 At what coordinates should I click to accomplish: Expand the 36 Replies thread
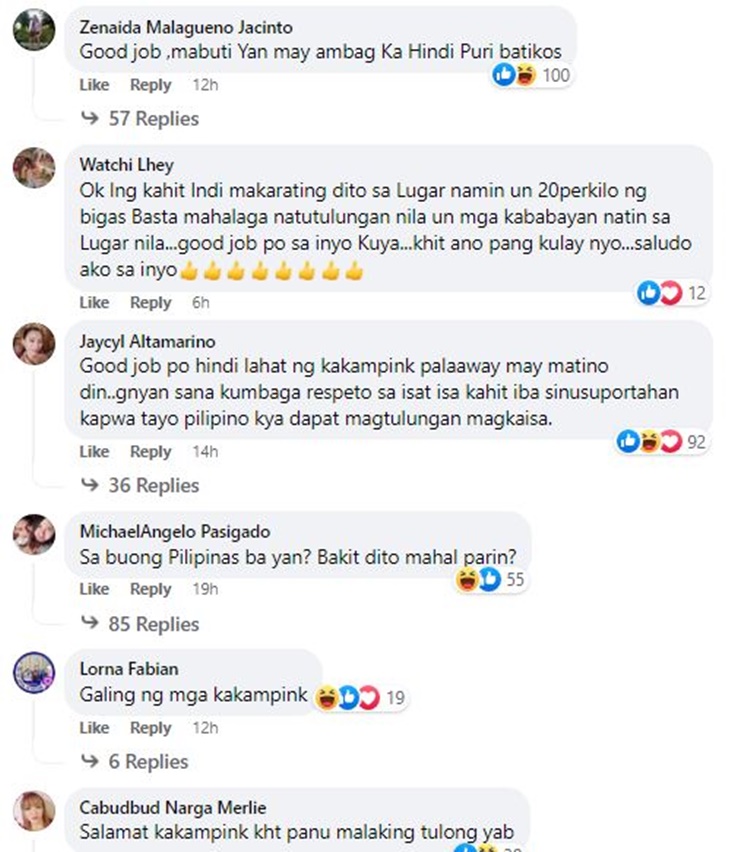pyautogui.click(x=140, y=485)
